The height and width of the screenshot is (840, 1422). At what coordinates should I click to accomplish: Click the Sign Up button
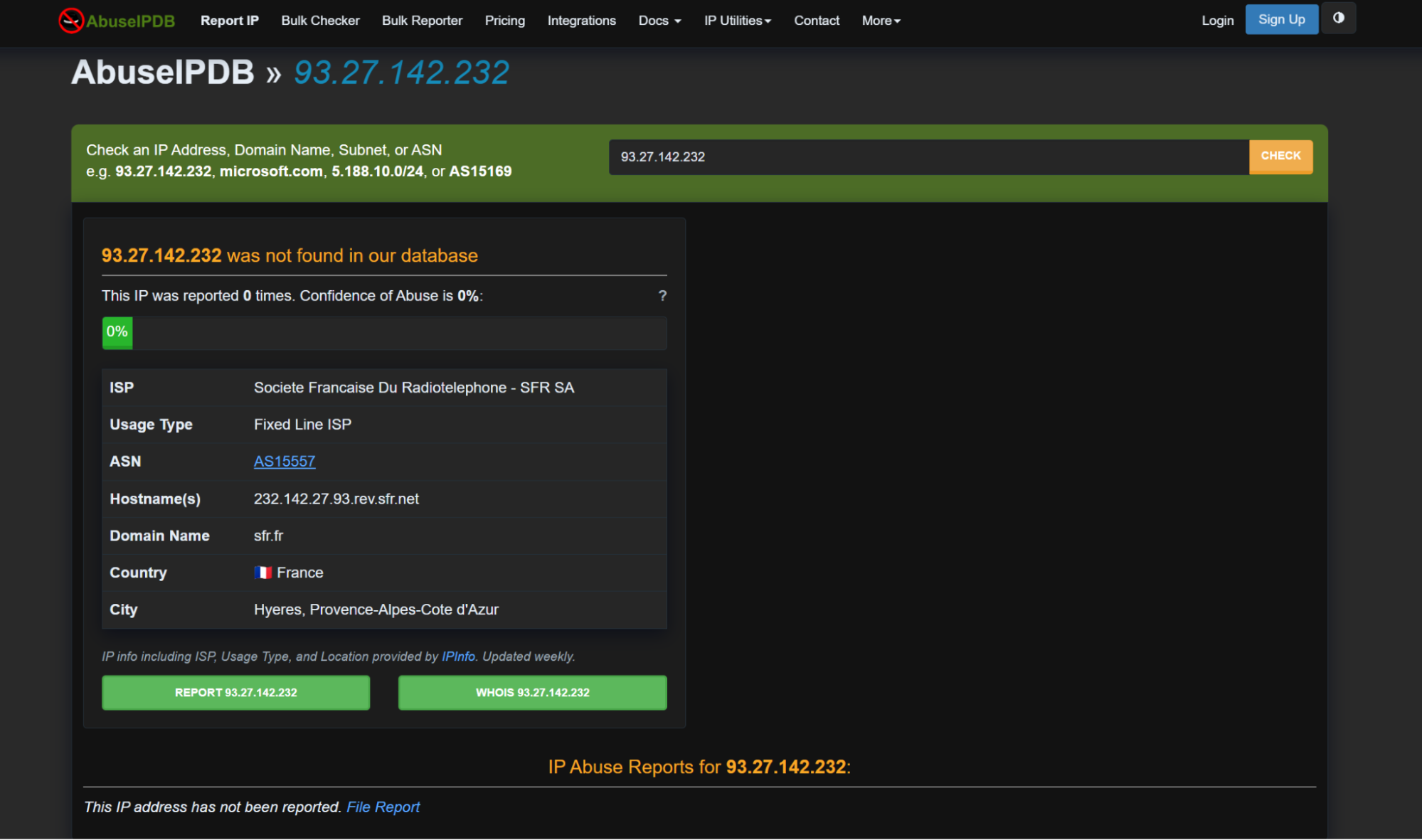coord(1281,19)
